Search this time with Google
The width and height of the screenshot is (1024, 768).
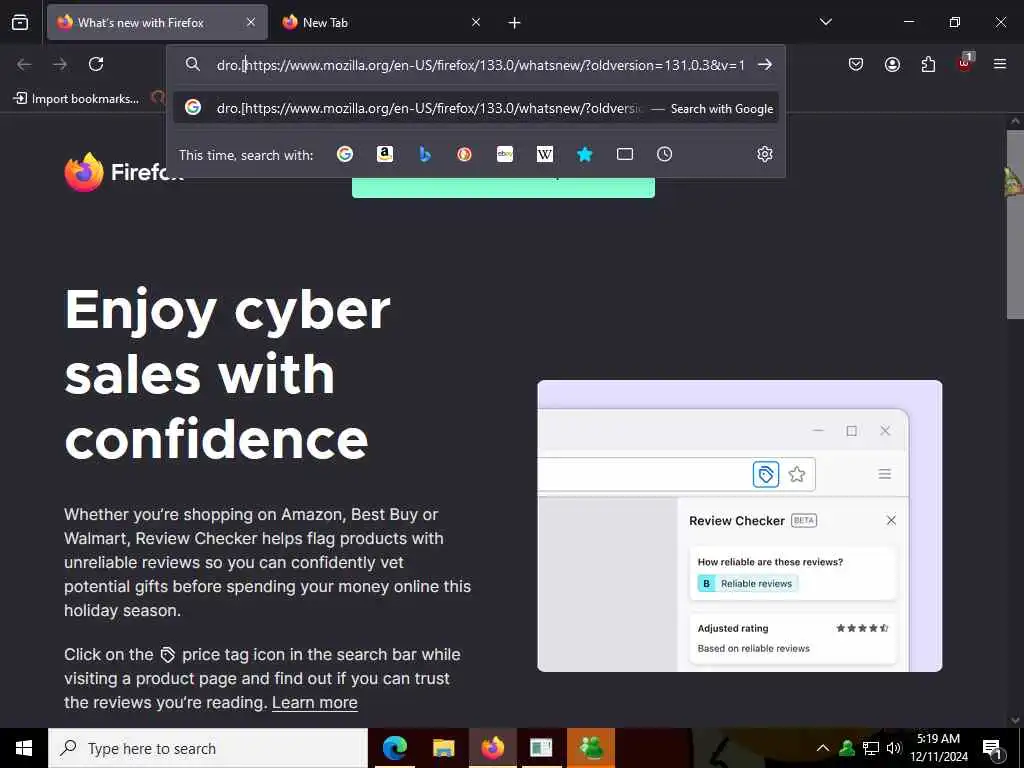coord(345,154)
